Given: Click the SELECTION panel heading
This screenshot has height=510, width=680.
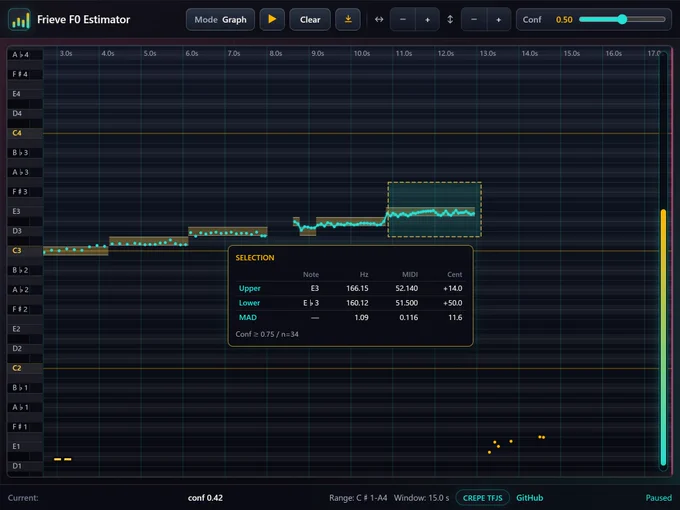Looking at the screenshot, I should (255, 258).
